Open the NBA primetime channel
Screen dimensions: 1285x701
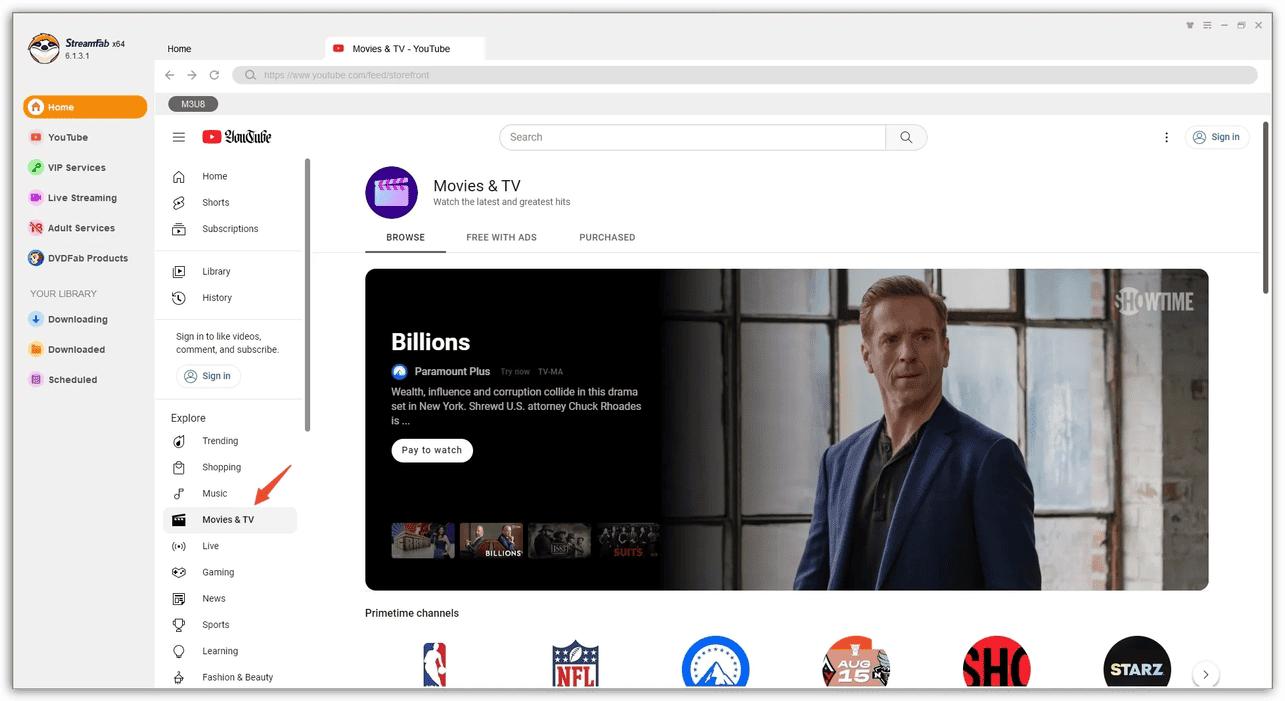tap(434, 663)
